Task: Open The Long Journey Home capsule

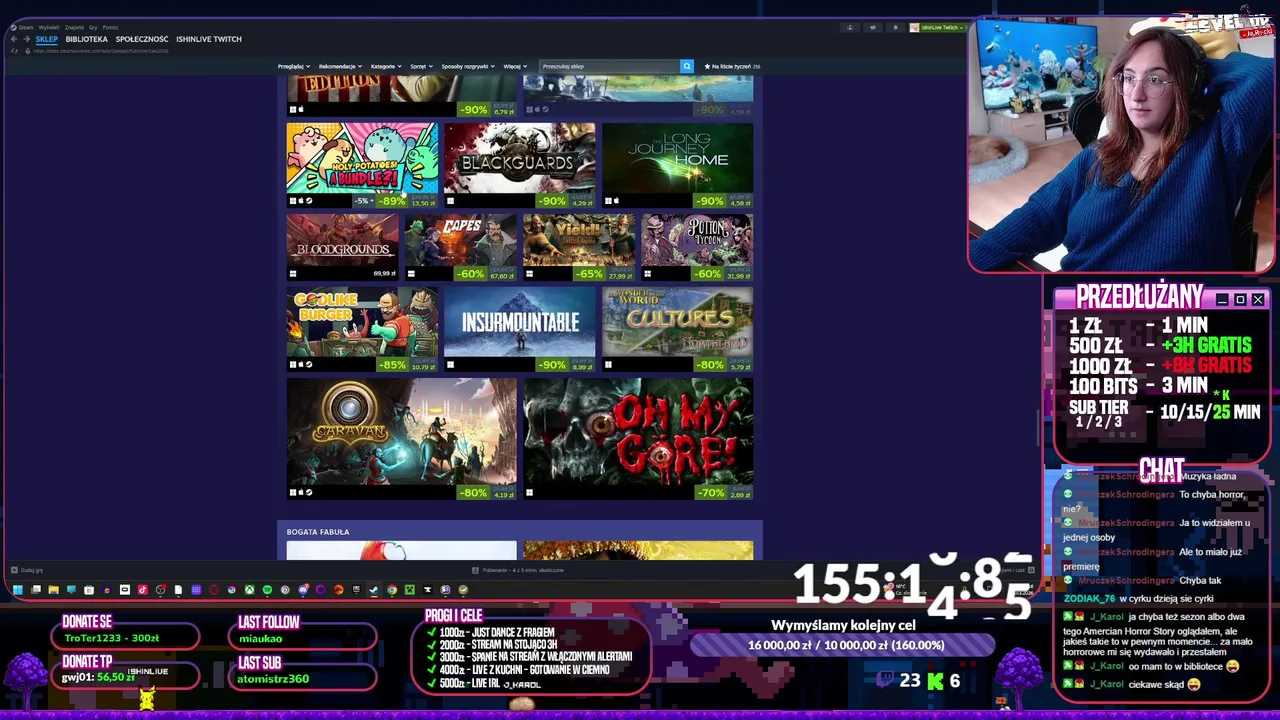Action: coord(678,165)
